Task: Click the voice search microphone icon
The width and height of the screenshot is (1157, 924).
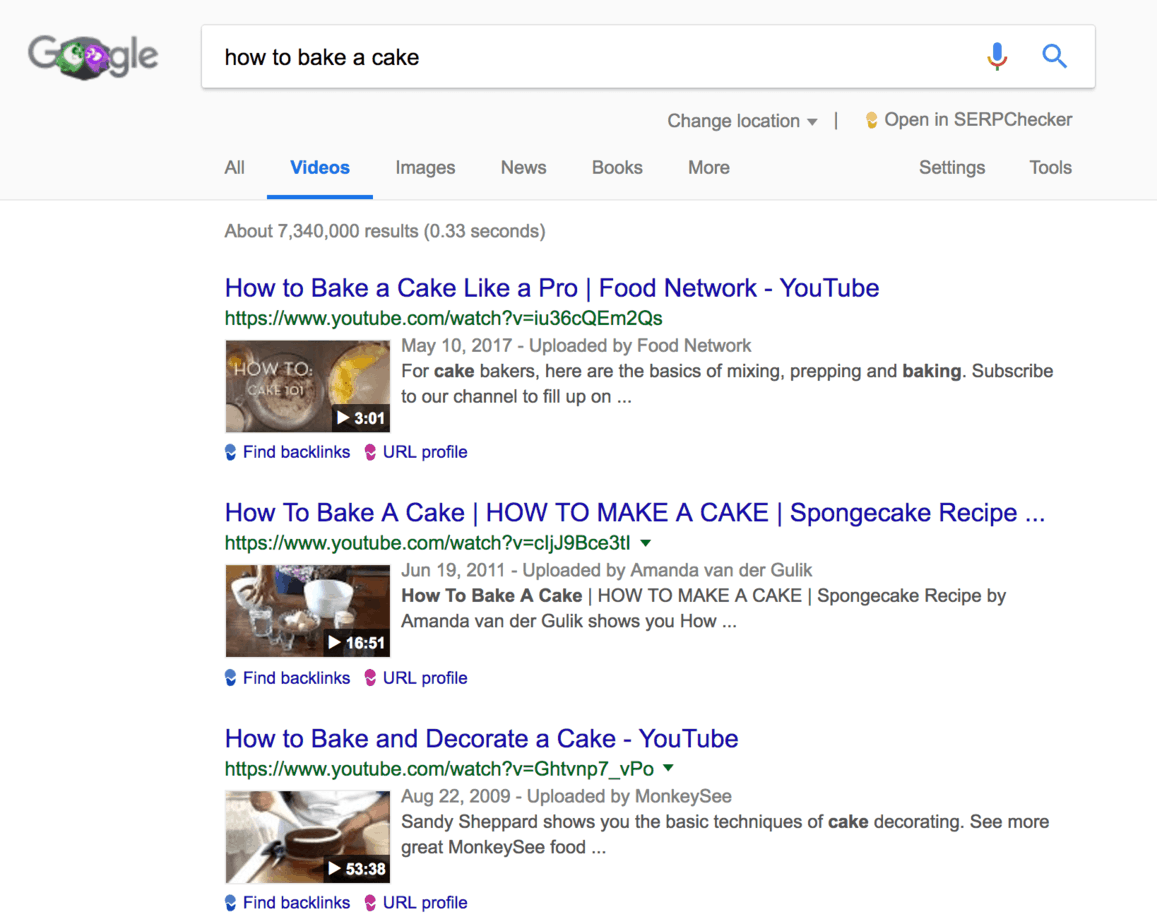Action: (x=996, y=57)
